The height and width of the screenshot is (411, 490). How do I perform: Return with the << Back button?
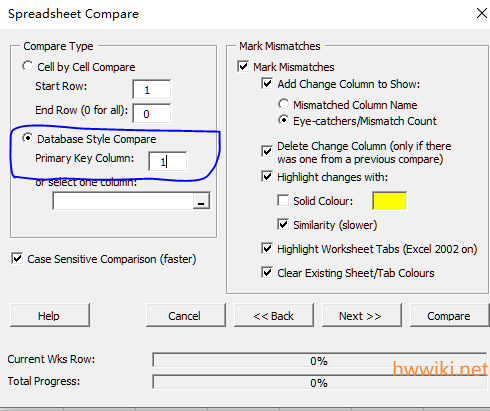pos(274,315)
